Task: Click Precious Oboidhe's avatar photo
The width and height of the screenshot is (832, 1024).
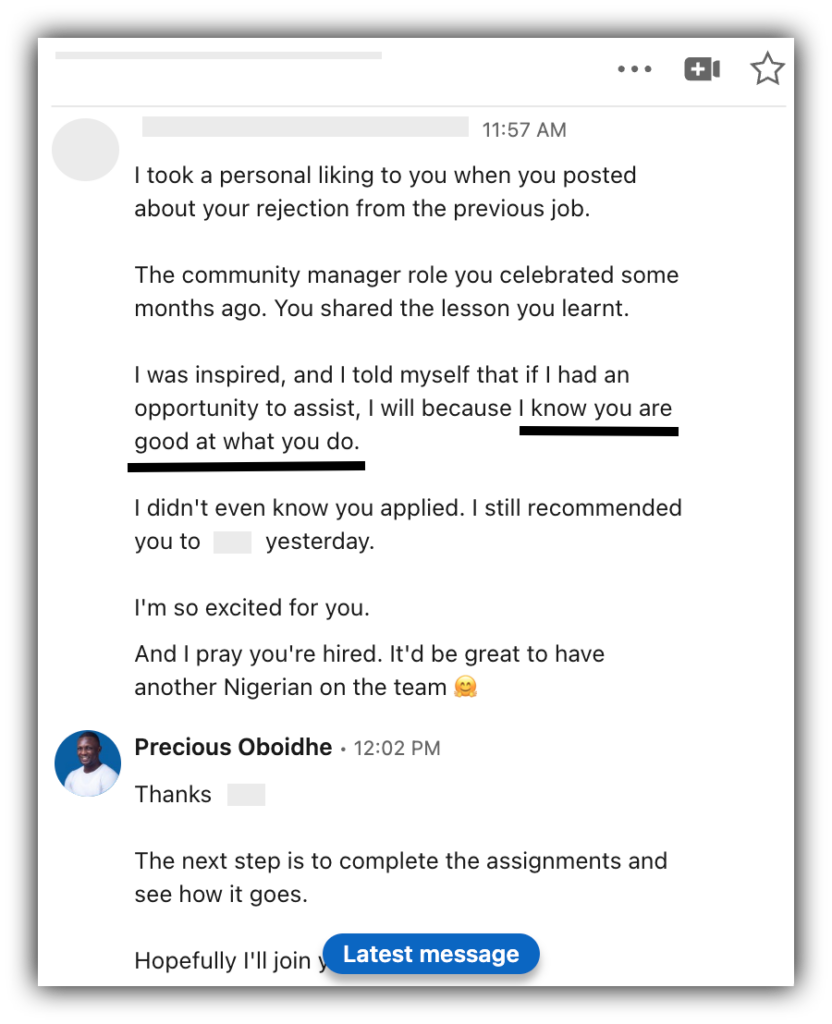Action: pos(87,763)
